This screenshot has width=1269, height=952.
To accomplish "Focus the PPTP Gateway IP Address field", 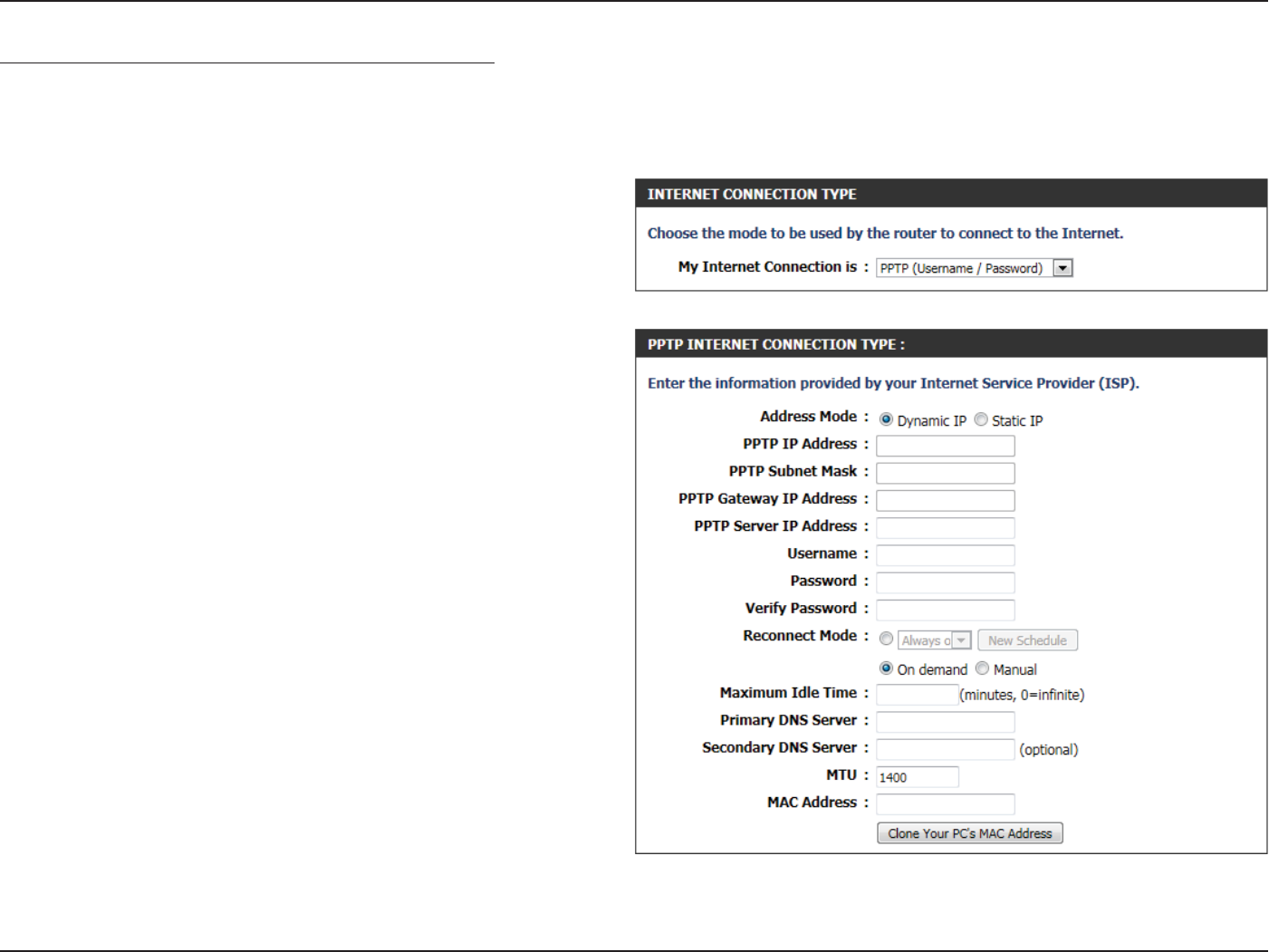I will click(945, 500).
